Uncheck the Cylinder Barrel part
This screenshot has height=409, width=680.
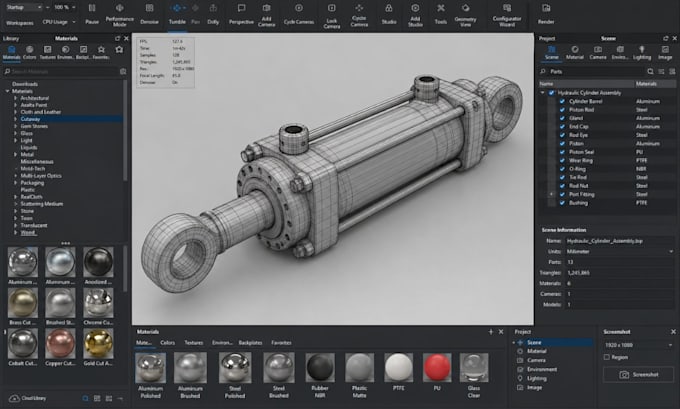[562, 101]
